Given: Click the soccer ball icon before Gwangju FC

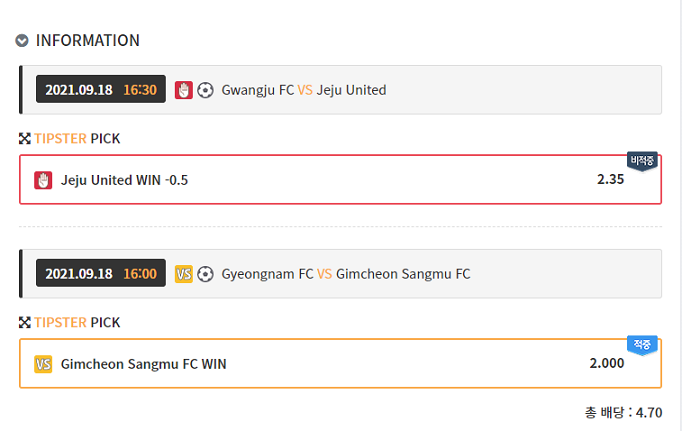Looking at the screenshot, I should coord(206,90).
